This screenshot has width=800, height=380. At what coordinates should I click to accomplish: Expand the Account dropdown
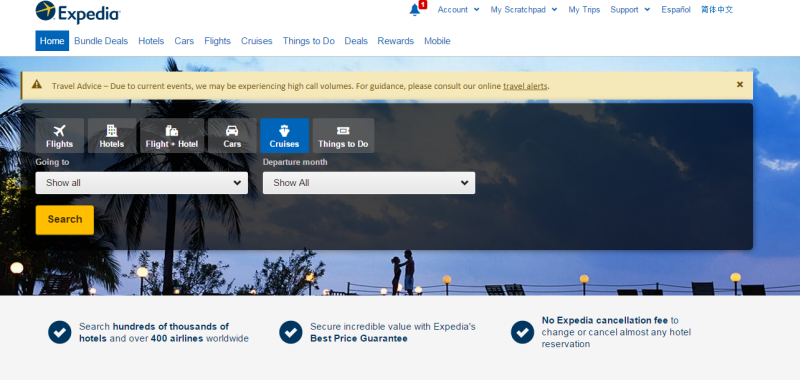[458, 10]
